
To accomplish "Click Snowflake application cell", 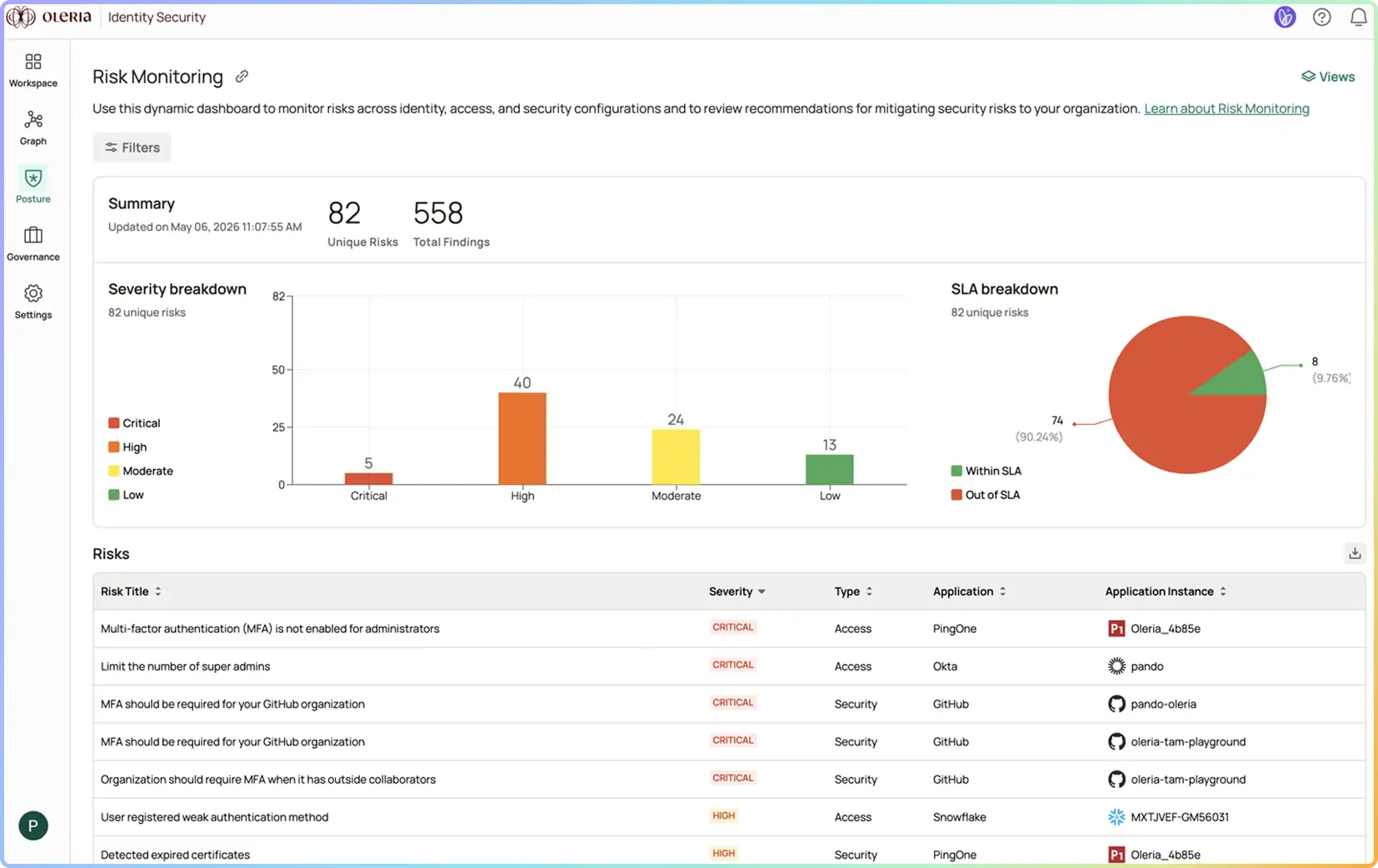I will [x=959, y=817].
